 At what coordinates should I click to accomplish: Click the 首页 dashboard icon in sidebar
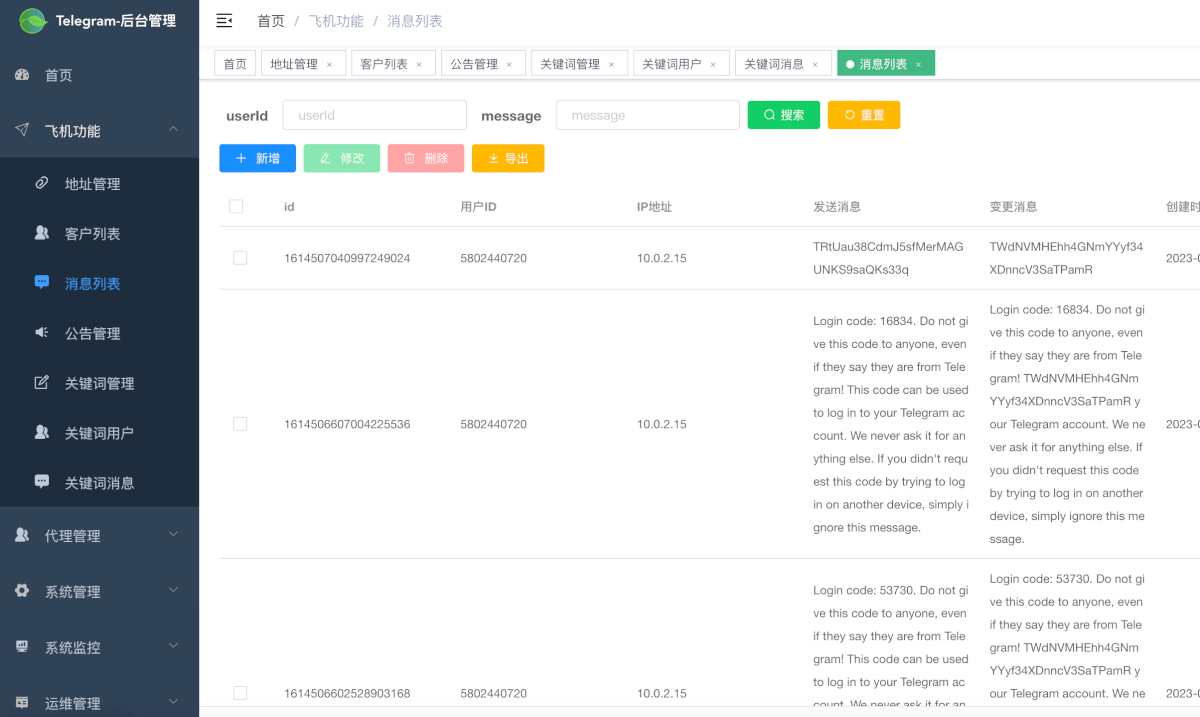(22, 75)
